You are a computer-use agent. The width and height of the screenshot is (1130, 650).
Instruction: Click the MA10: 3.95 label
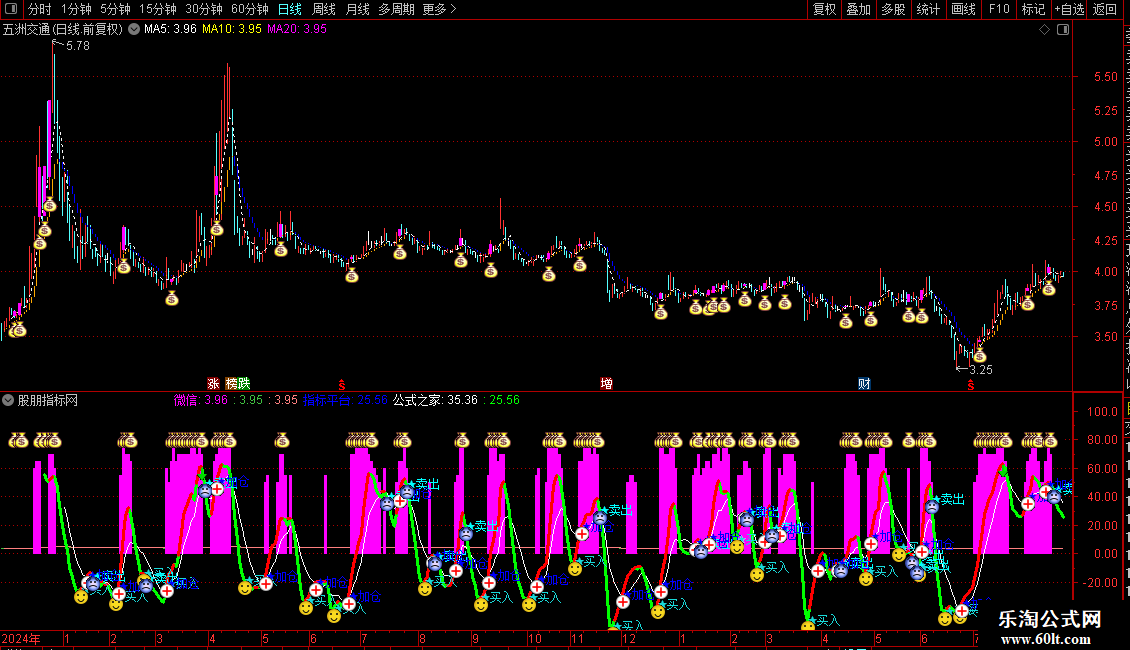click(232, 29)
